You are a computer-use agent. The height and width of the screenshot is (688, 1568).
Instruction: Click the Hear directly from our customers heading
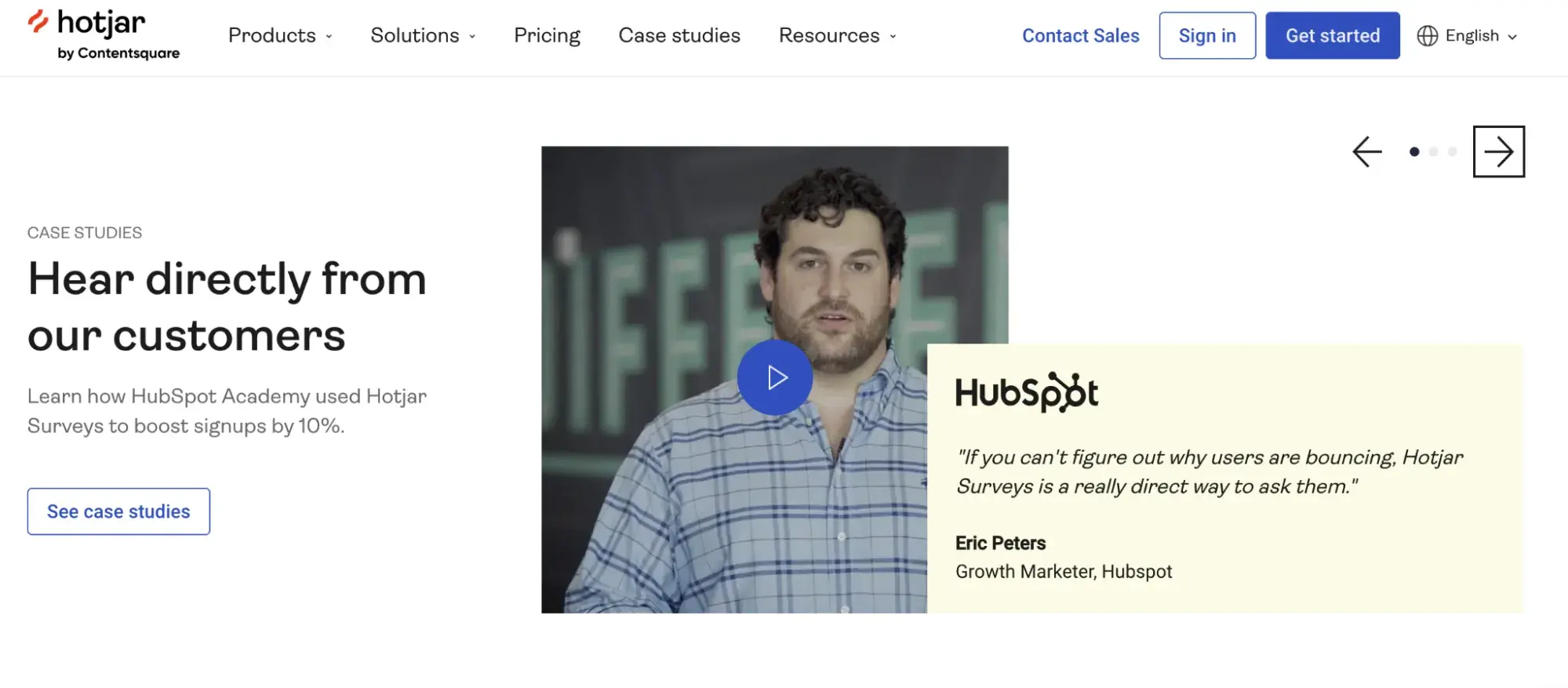(227, 307)
